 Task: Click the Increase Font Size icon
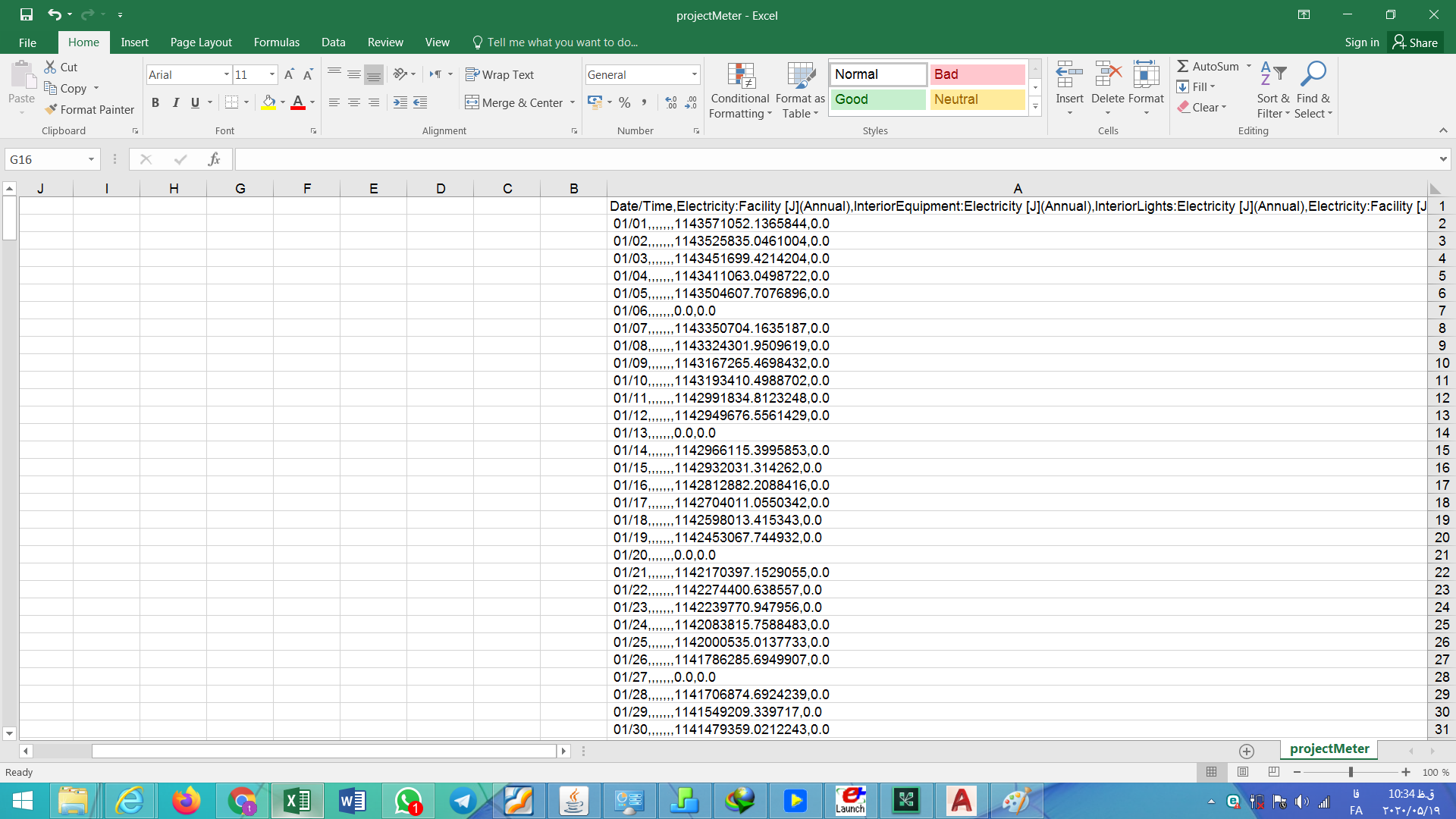point(289,74)
